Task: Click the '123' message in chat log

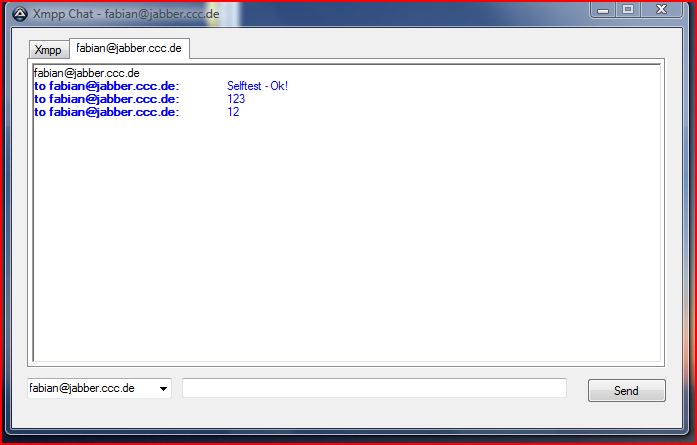Action: point(236,99)
